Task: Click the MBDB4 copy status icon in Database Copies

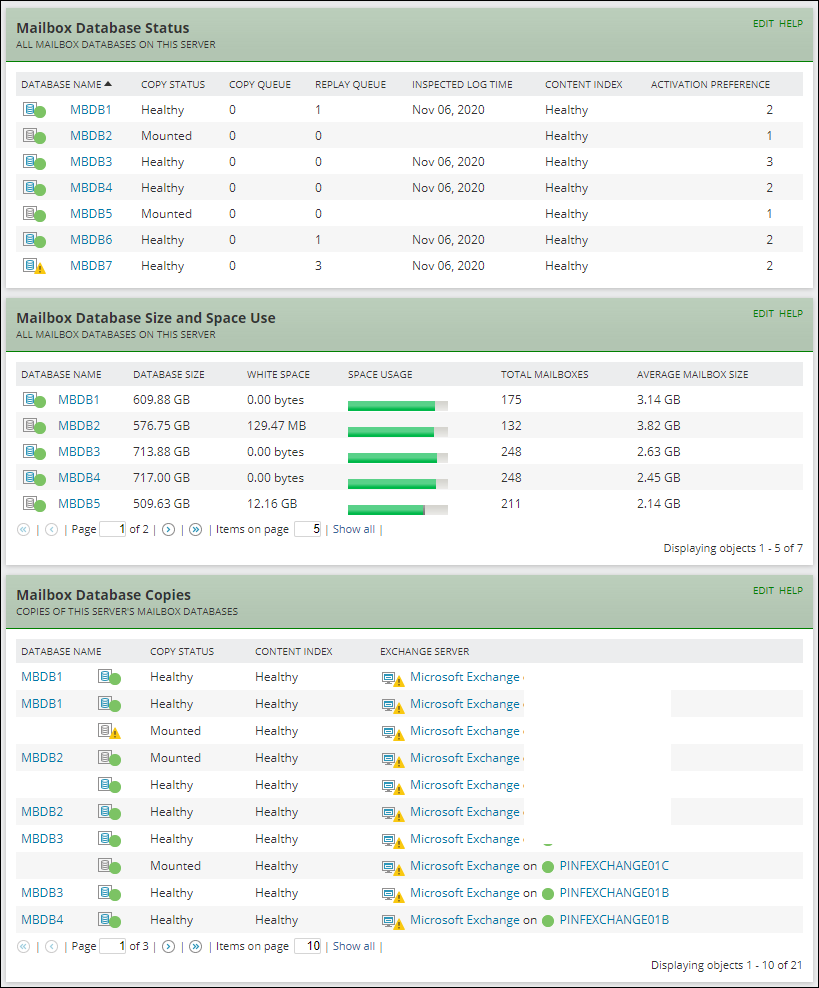Action: (x=109, y=920)
